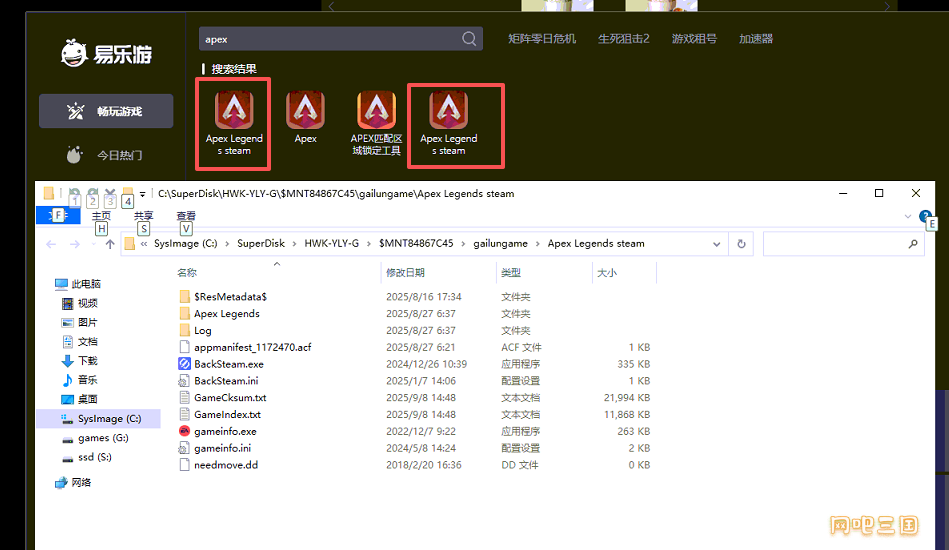Open the Windows Explorer help icon
Viewport: 949px width, 550px height.
tap(926, 216)
